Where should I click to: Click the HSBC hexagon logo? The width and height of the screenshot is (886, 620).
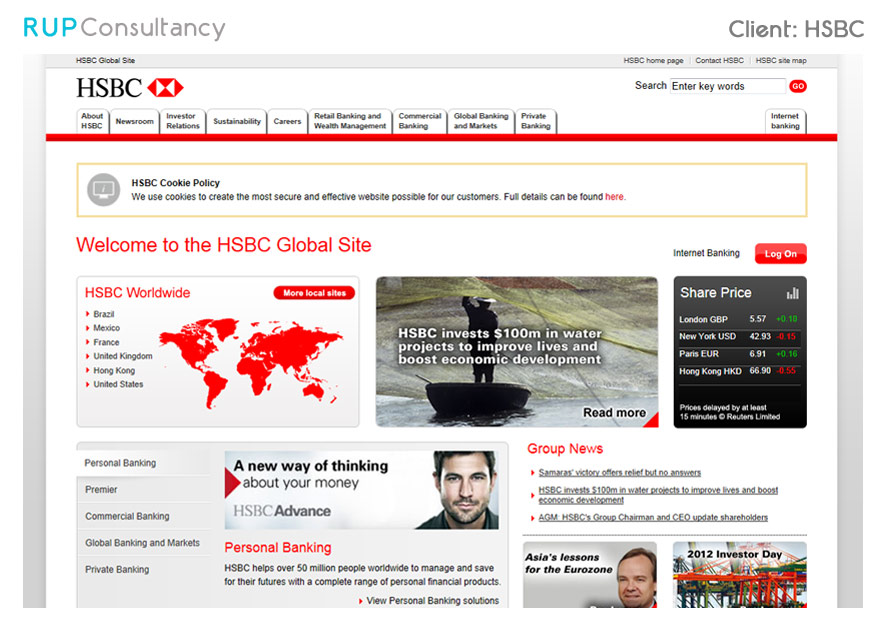click(x=166, y=88)
